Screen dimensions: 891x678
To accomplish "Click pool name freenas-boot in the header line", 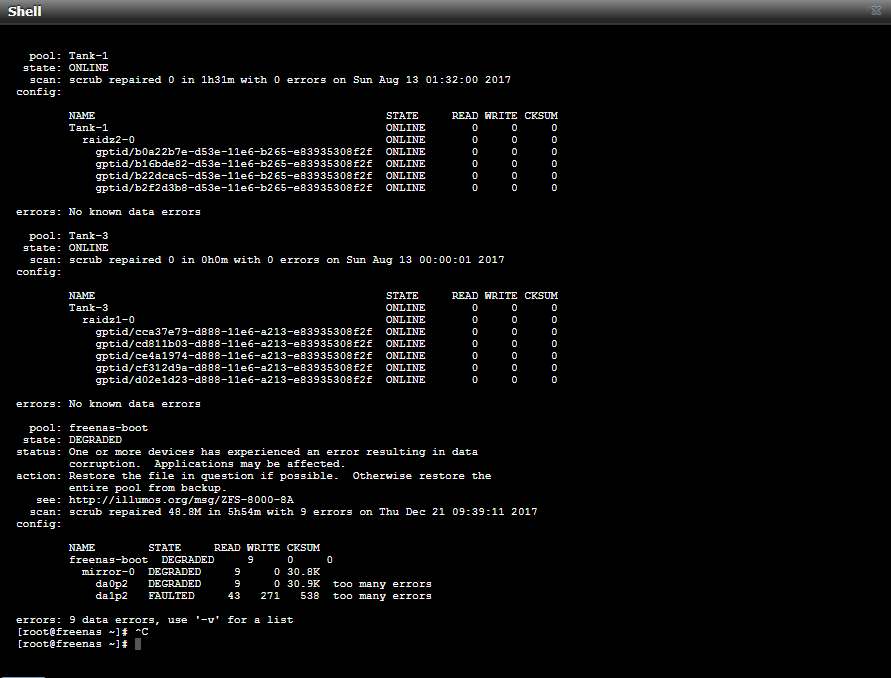I will (108, 428).
